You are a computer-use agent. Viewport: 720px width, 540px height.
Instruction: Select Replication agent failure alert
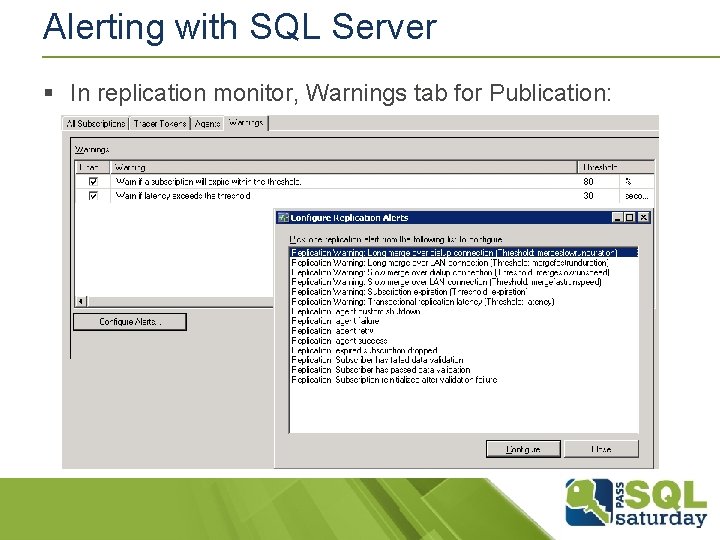(x=335, y=321)
